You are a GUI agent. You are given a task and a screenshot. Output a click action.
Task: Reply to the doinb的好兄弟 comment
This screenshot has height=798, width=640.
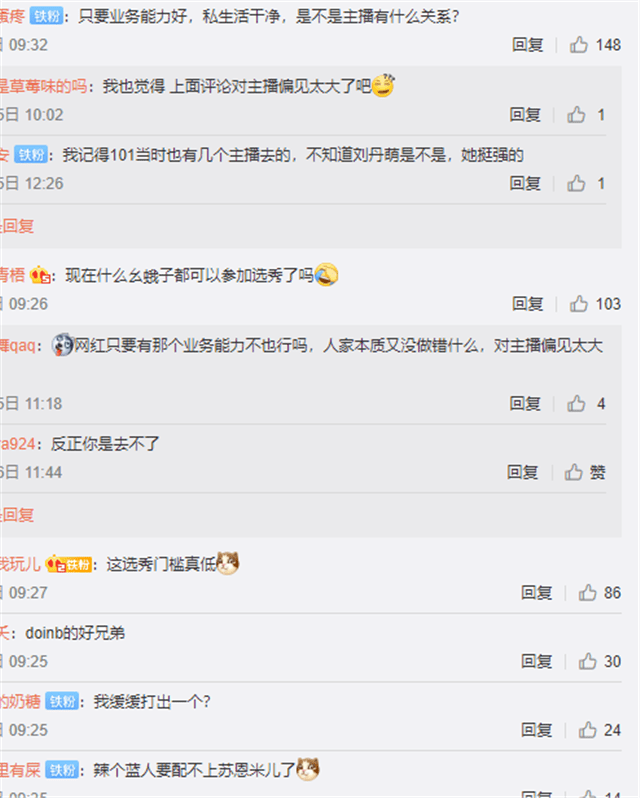tap(536, 662)
